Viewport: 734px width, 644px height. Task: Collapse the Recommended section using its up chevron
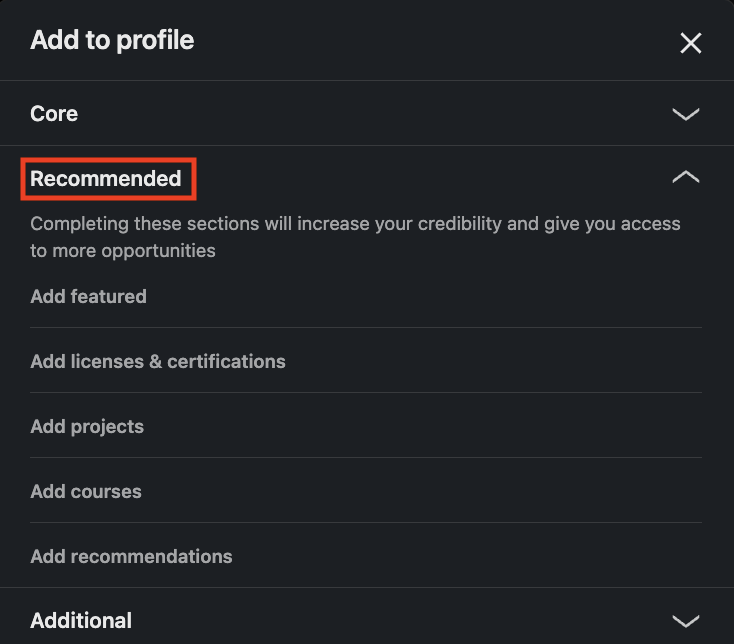686,176
